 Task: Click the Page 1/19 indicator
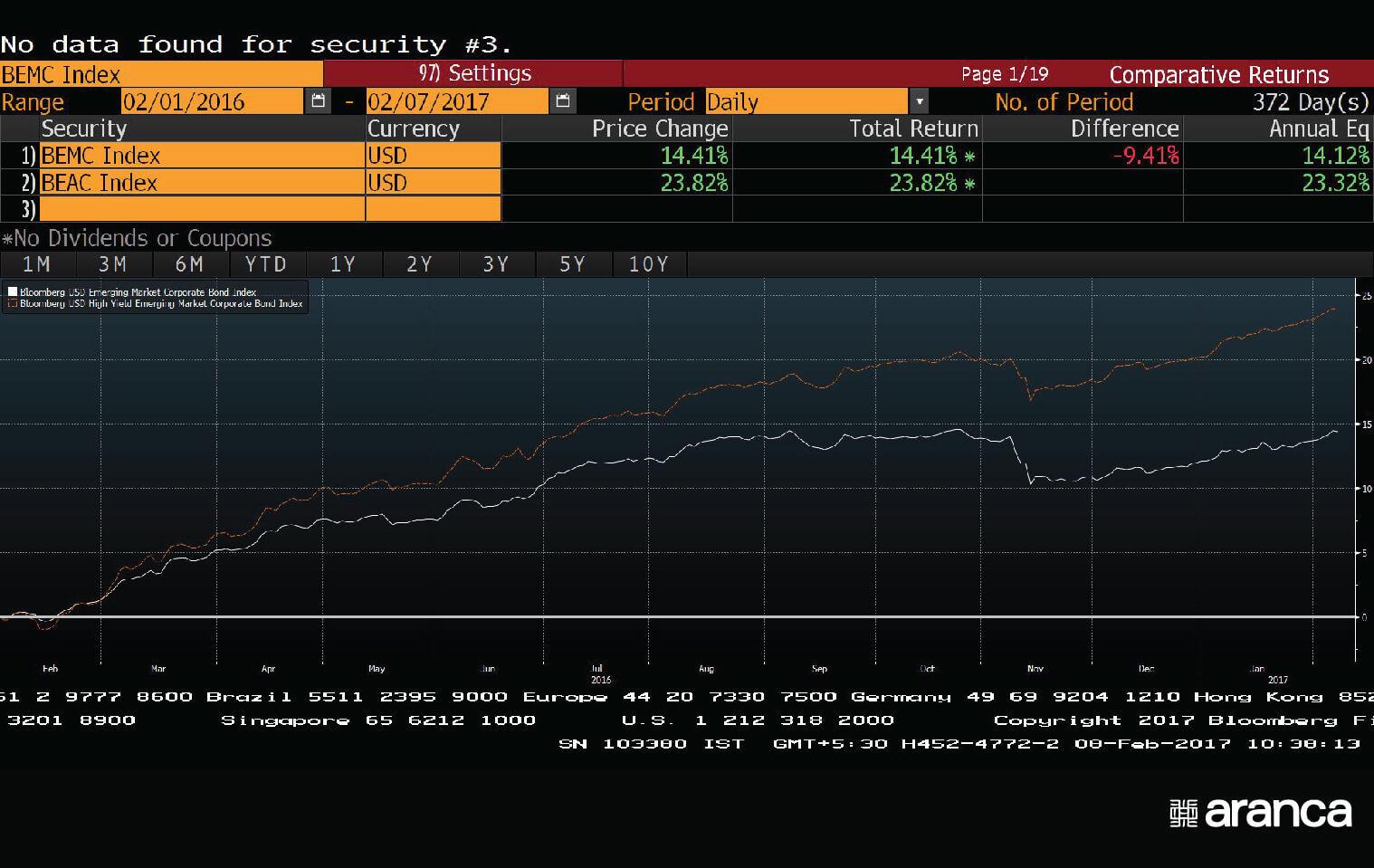click(1005, 74)
